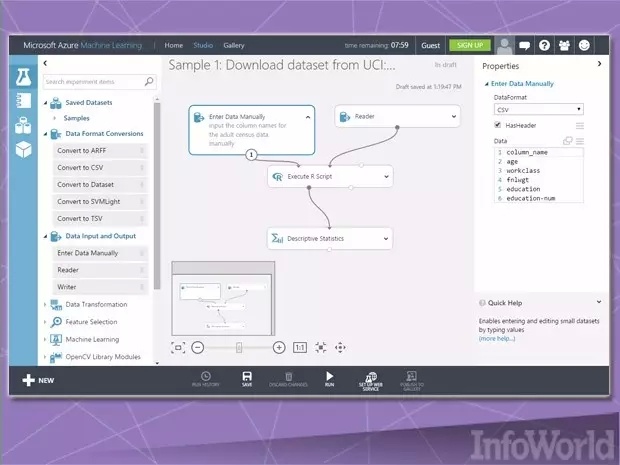The width and height of the screenshot is (620, 465).
Task: Open the more help link
Action: click(x=497, y=338)
